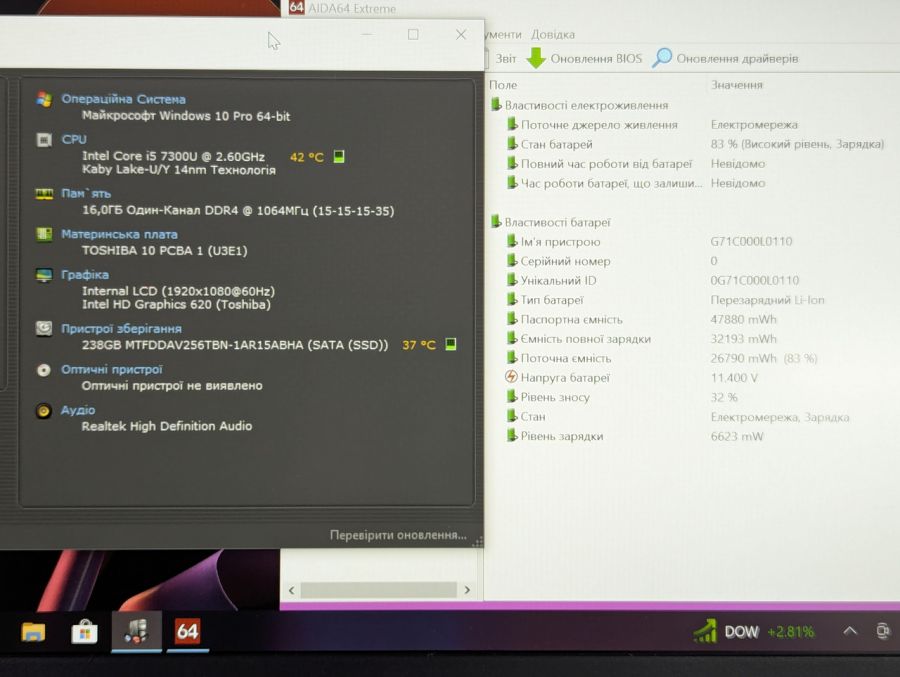Click the value 32193 mWh

click(743, 339)
